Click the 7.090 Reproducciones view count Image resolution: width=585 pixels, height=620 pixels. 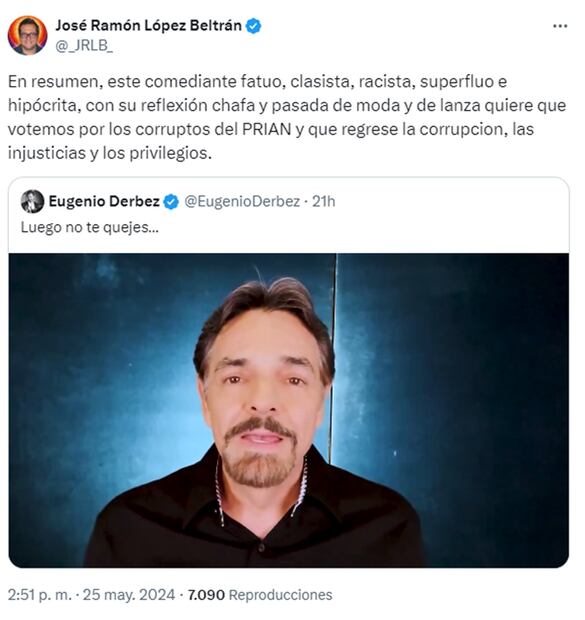coord(260,595)
